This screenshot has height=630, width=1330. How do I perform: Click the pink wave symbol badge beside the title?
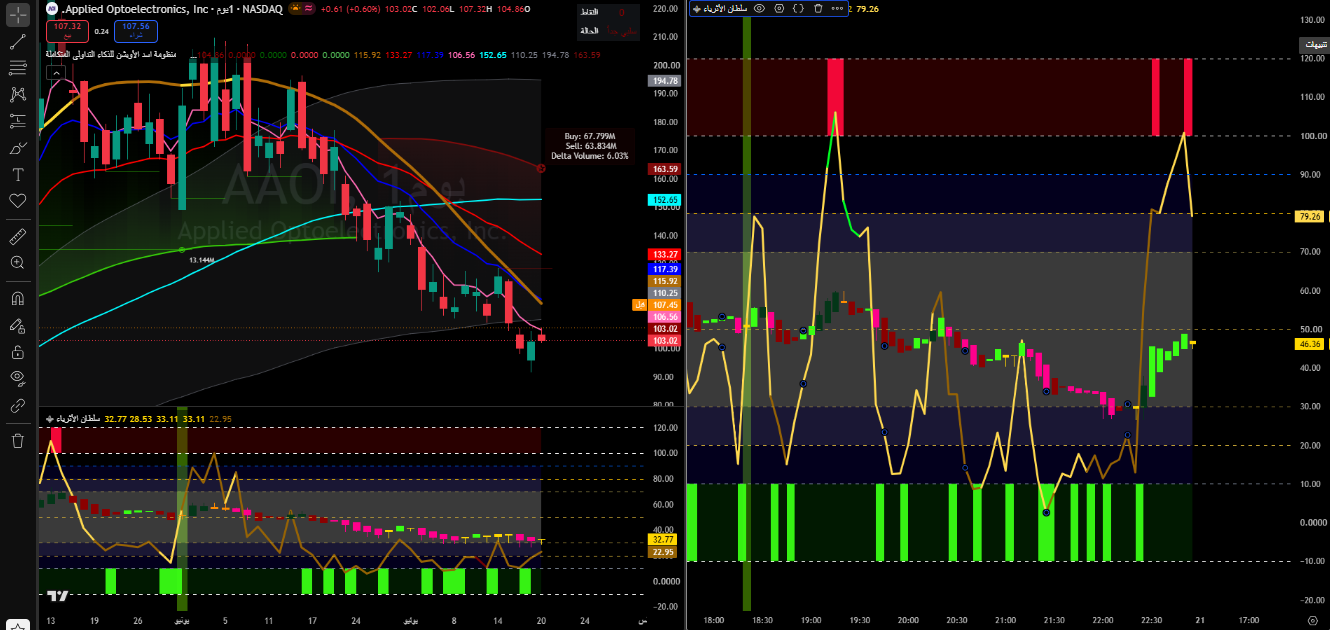(x=308, y=8)
